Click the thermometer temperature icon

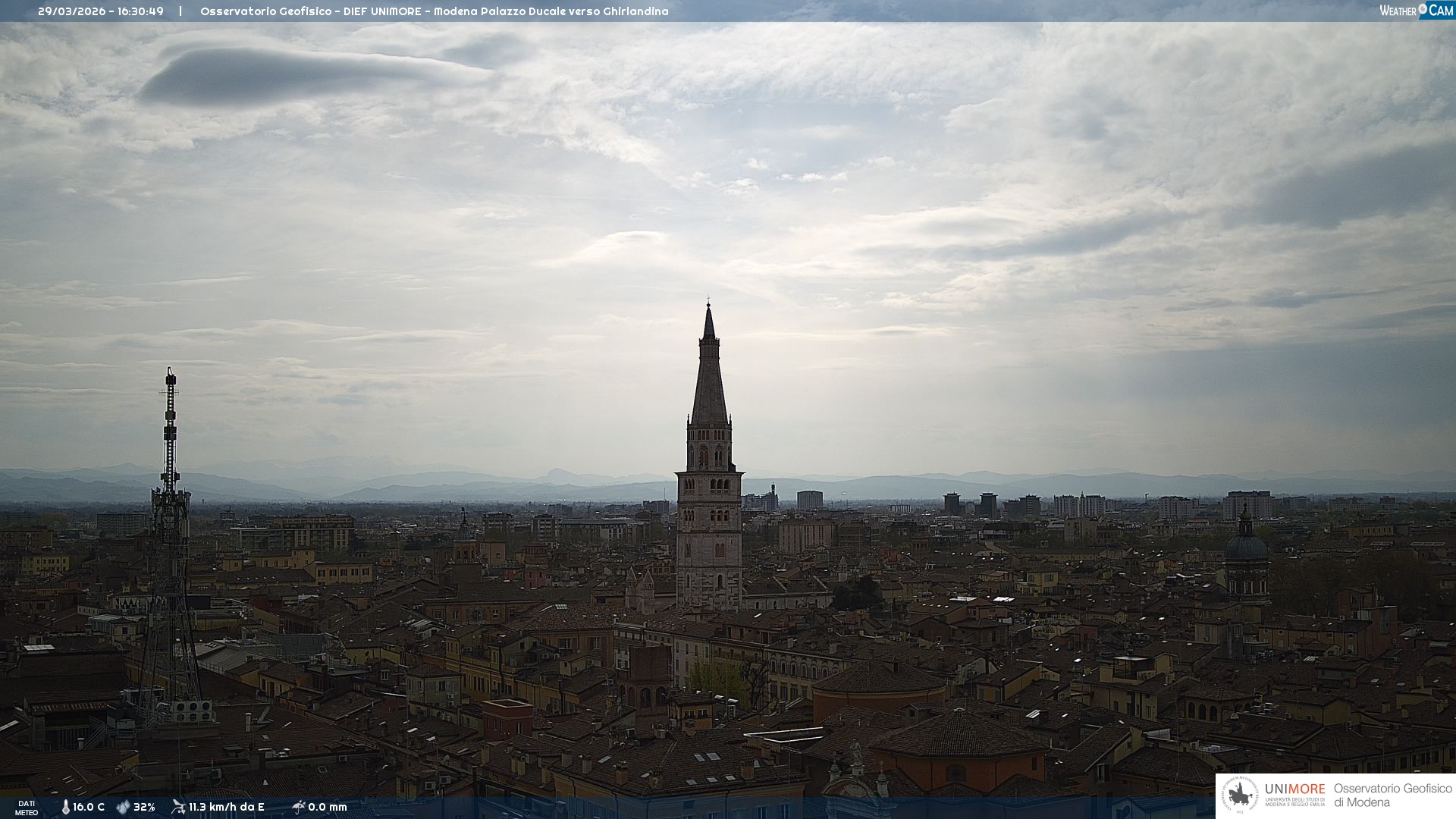[x=65, y=807]
